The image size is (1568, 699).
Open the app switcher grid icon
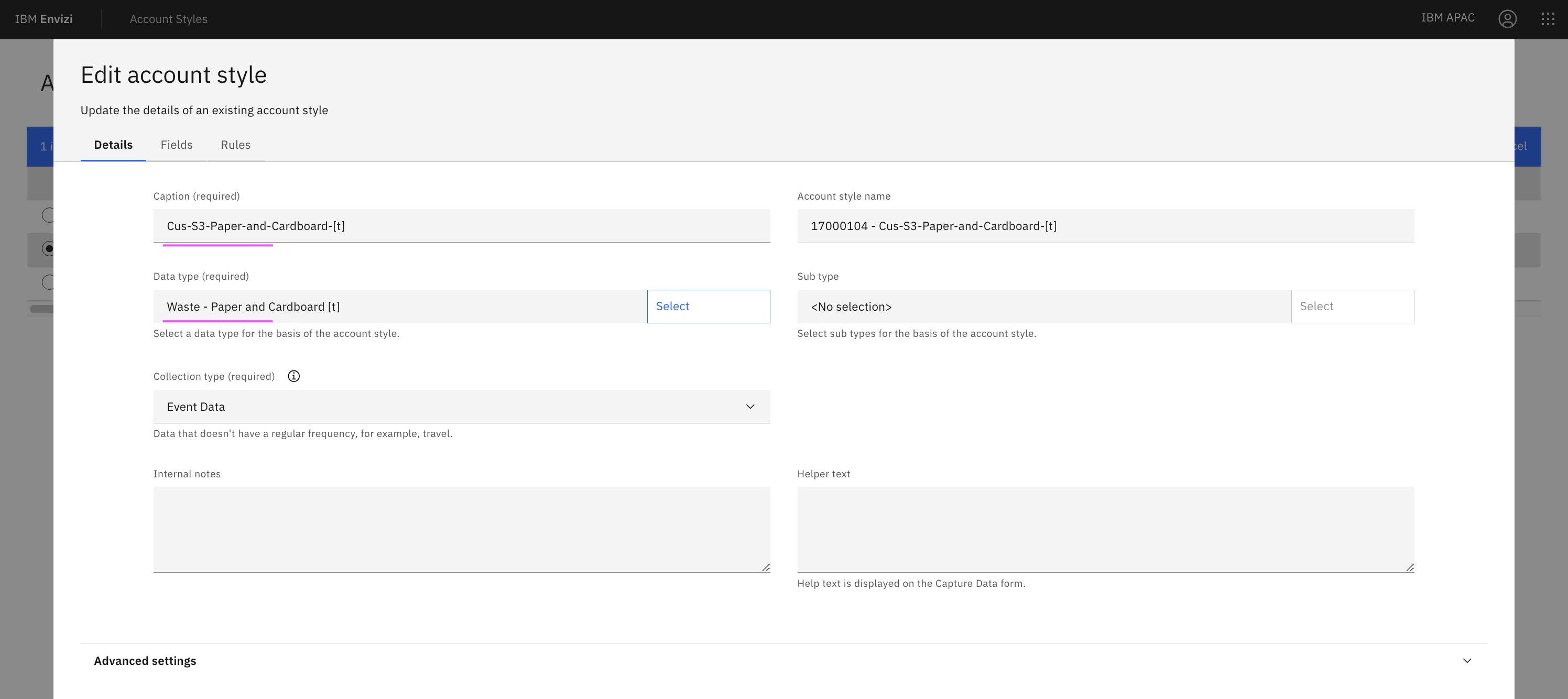1548,19
